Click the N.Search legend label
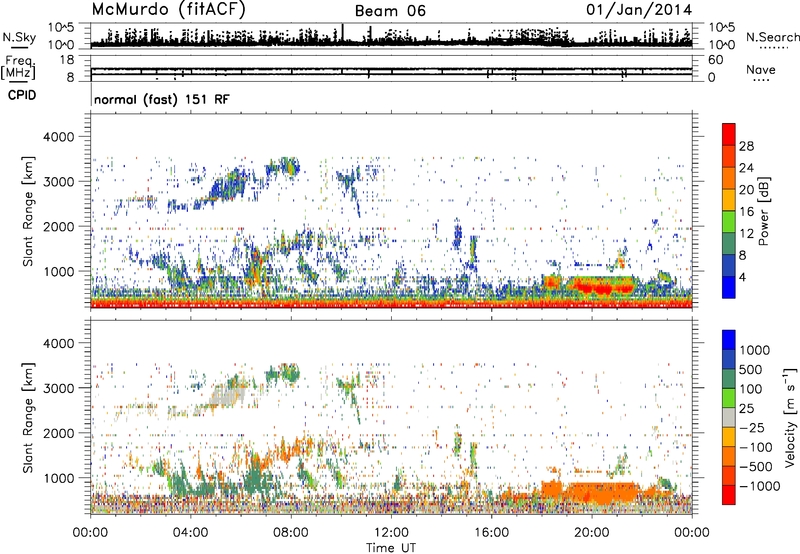The height and width of the screenshot is (554, 800). [773, 37]
